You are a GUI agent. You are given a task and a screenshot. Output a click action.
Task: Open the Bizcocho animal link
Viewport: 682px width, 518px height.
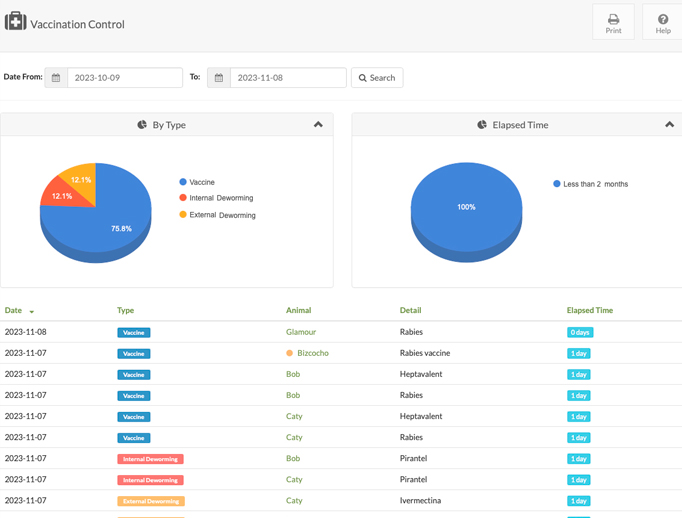pos(313,353)
